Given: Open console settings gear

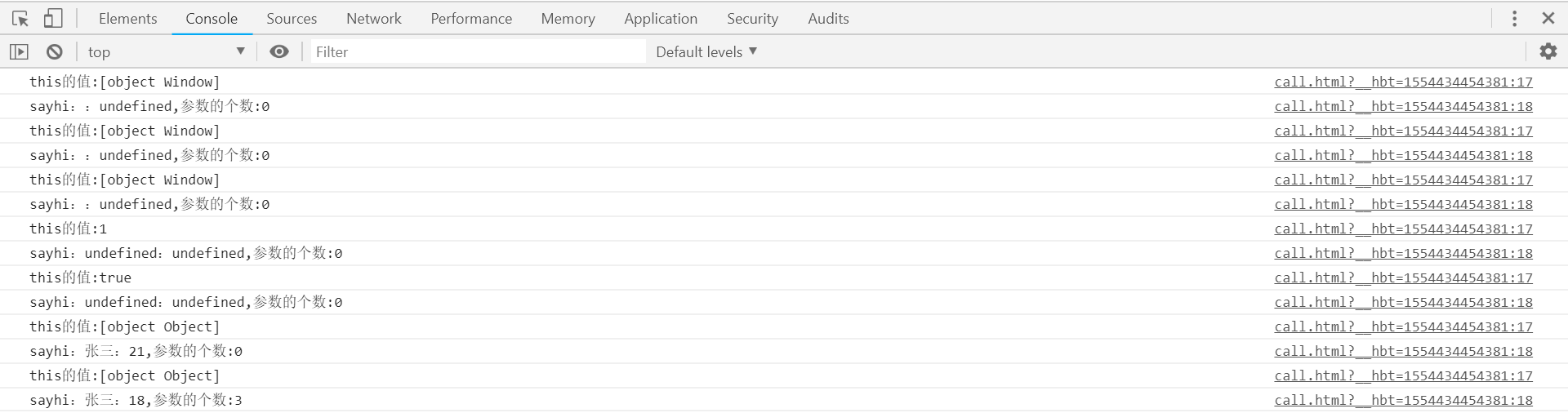Looking at the screenshot, I should 1548,51.
